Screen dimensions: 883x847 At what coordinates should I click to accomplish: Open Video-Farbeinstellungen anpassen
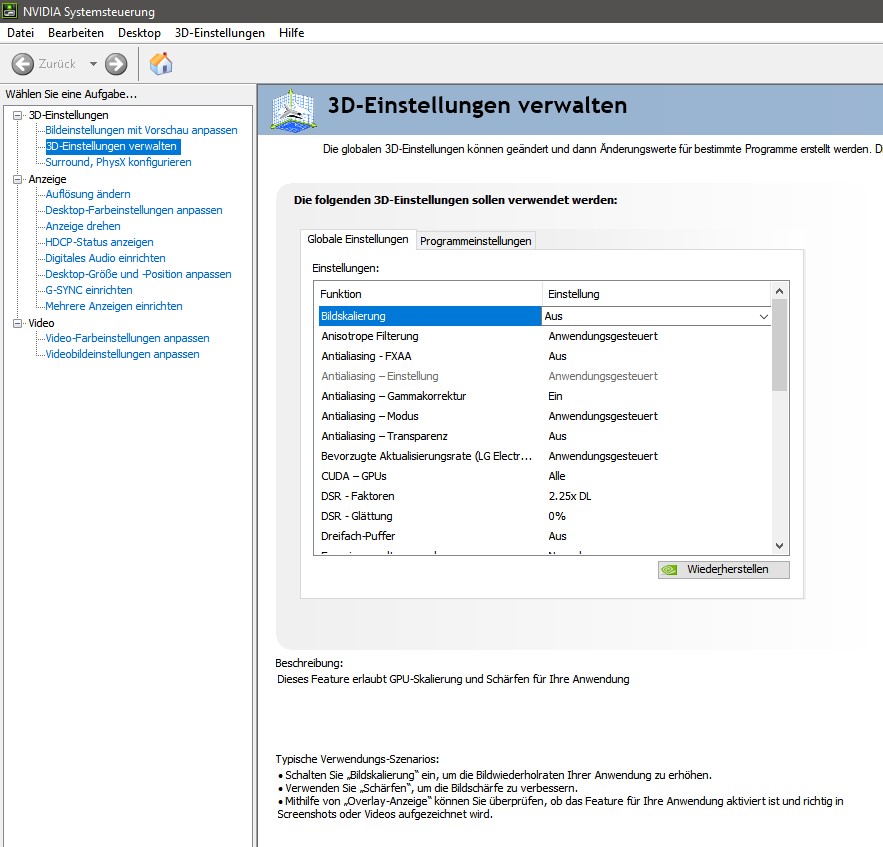127,338
